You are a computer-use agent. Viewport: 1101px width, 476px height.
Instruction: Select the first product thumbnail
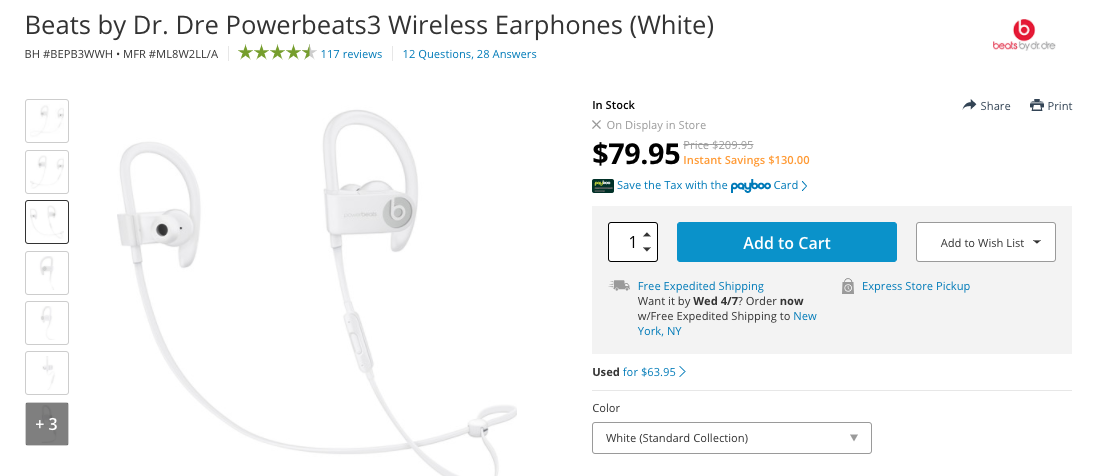(x=47, y=121)
